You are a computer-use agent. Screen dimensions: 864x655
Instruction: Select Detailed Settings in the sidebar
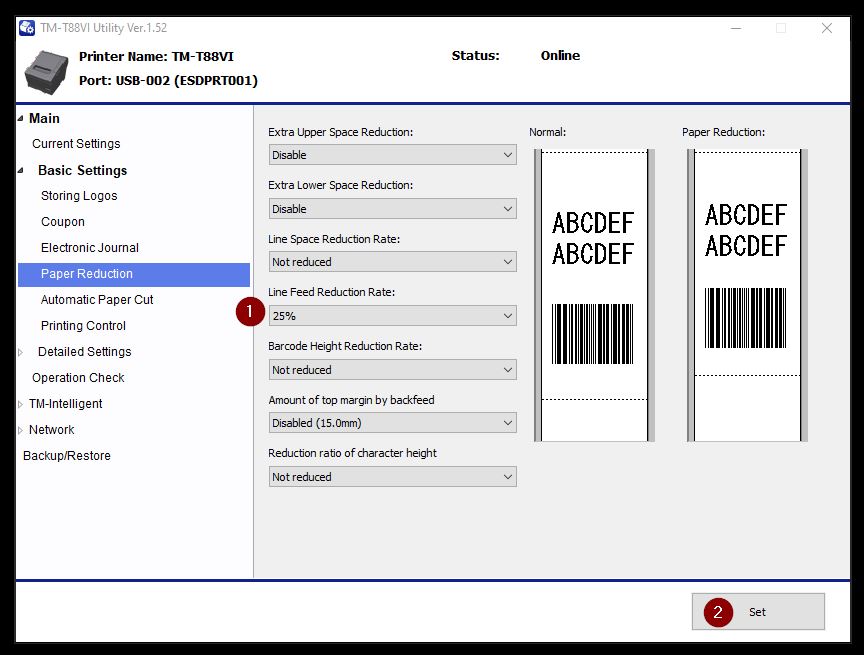[x=85, y=352]
